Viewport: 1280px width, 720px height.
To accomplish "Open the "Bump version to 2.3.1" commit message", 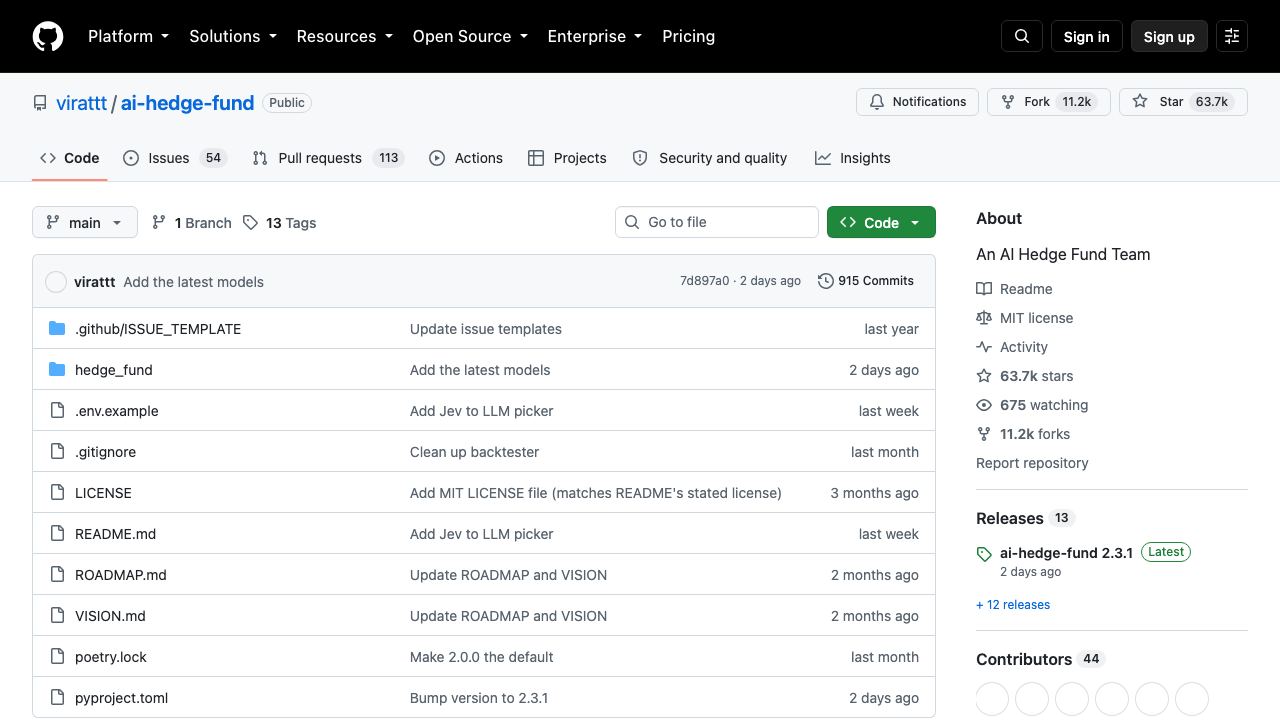I will click(479, 698).
